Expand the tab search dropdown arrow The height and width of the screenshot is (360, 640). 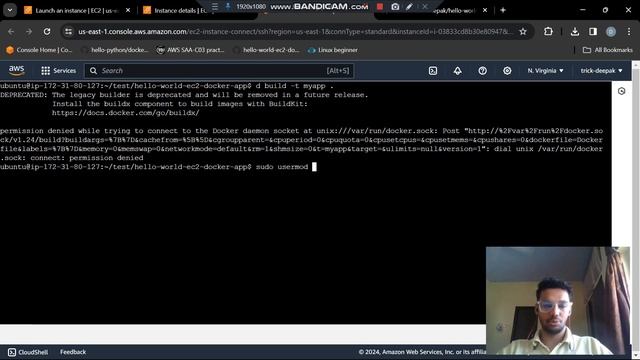coord(10,10)
